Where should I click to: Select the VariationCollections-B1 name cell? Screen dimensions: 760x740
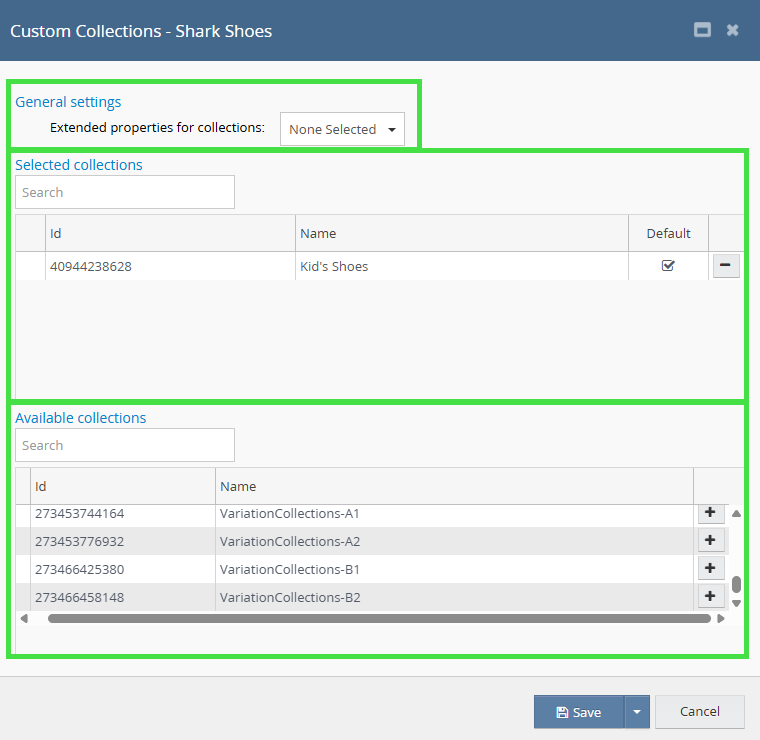pos(454,569)
